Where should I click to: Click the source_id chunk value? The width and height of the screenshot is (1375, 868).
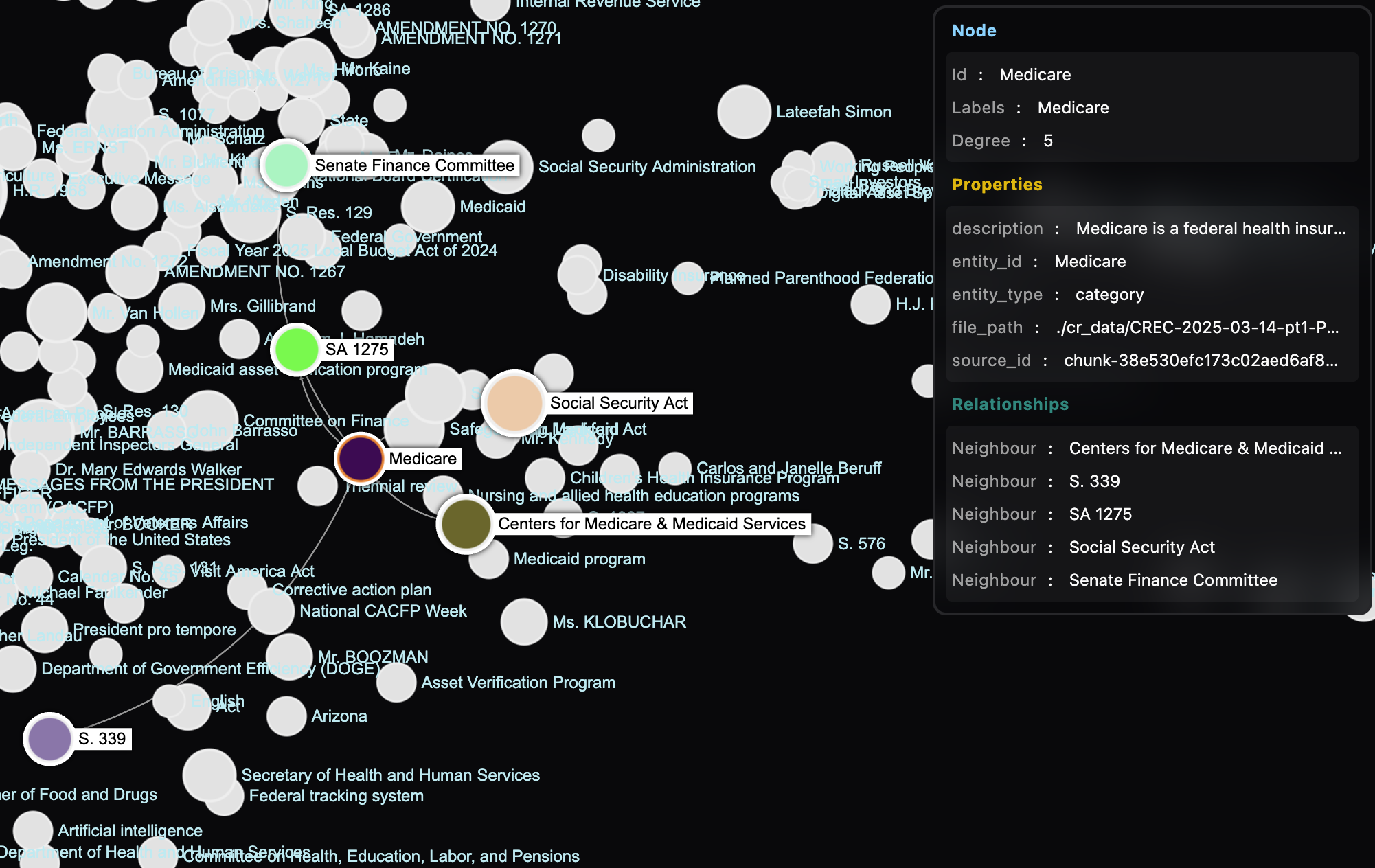click(x=1201, y=361)
